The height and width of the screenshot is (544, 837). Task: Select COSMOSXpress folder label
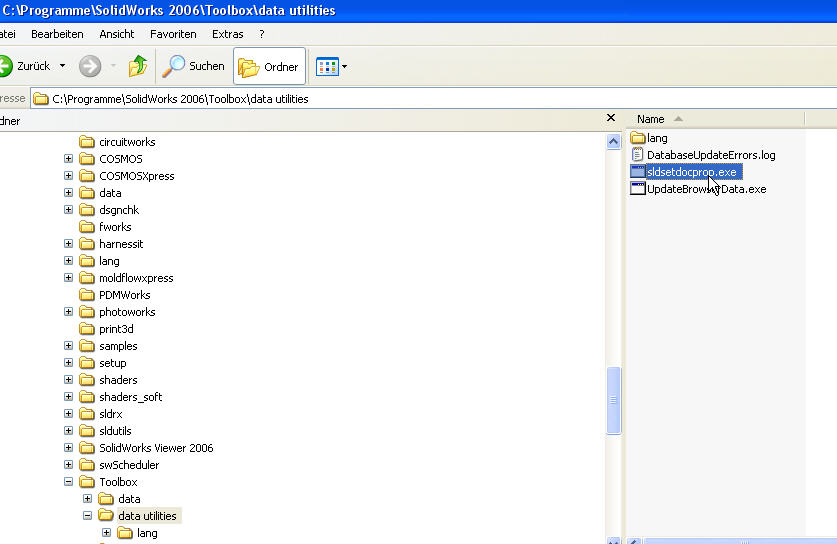point(137,176)
